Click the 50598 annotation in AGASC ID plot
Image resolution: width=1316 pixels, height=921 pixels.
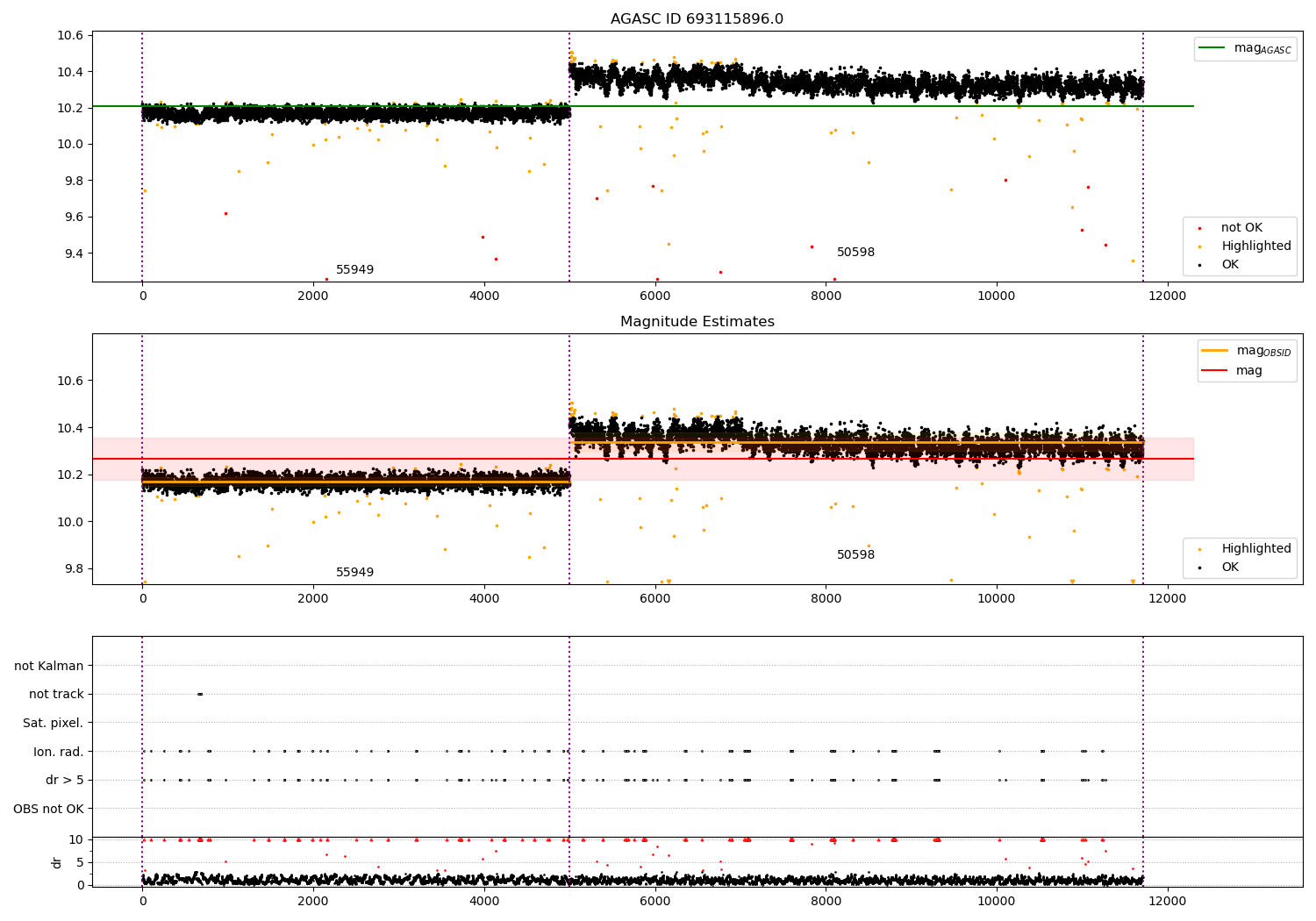point(855,253)
